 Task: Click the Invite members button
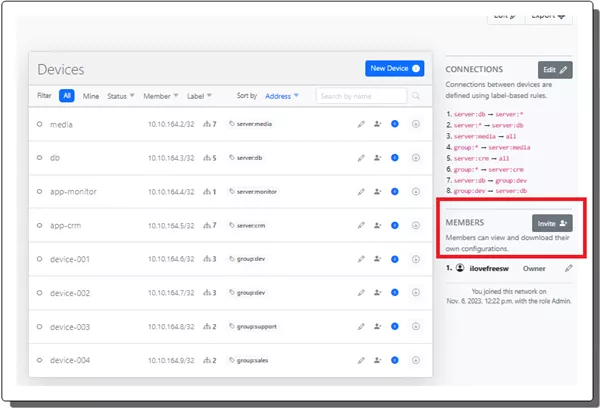pos(551,224)
